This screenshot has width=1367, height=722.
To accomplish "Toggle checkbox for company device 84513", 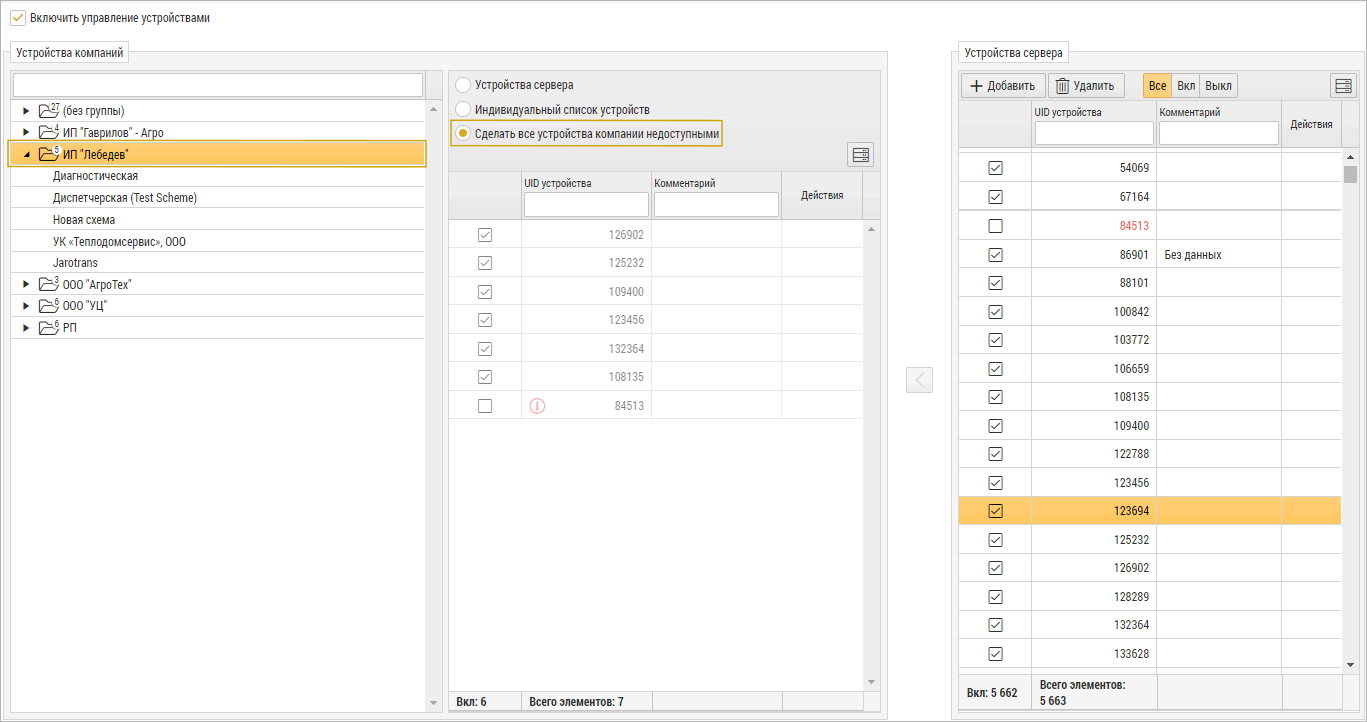I will [x=485, y=406].
